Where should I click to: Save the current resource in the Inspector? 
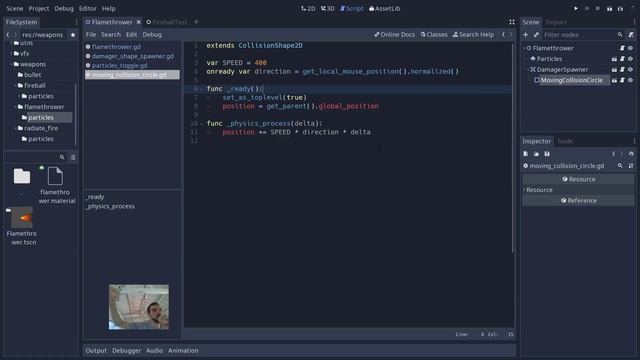pos(547,154)
